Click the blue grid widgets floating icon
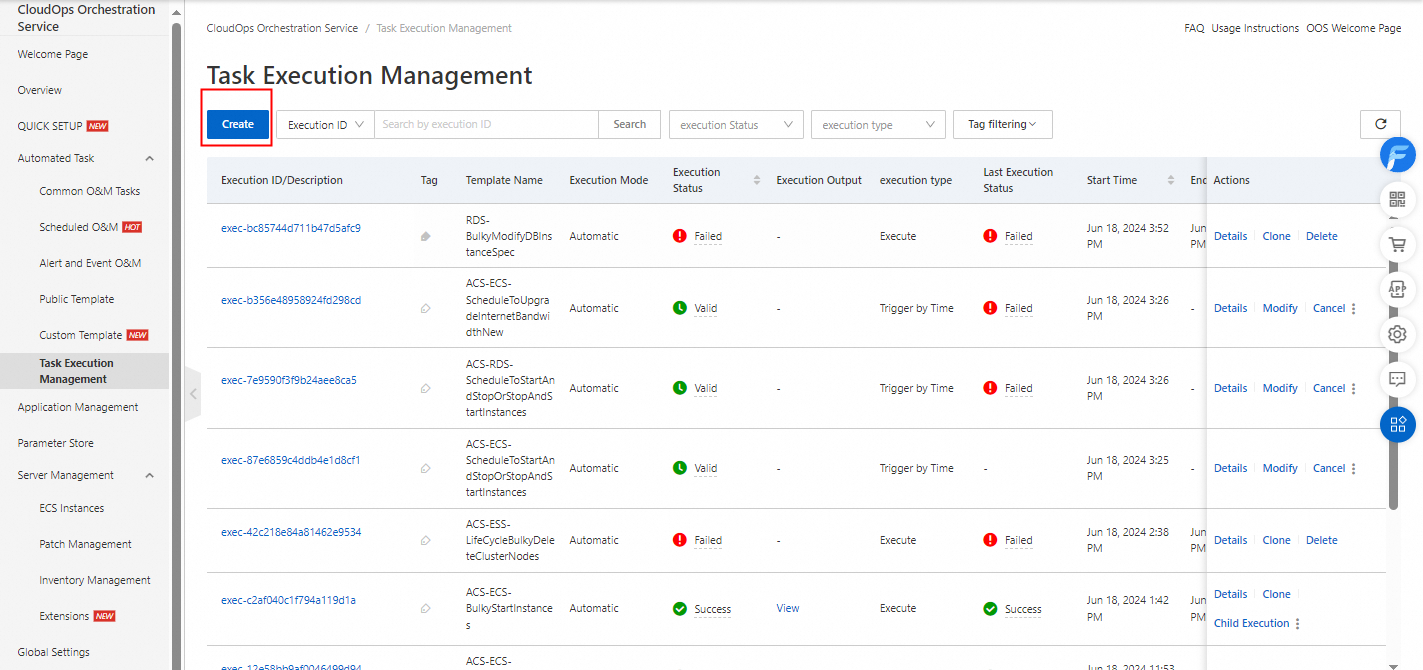Viewport: 1423px width, 670px height. (x=1397, y=424)
